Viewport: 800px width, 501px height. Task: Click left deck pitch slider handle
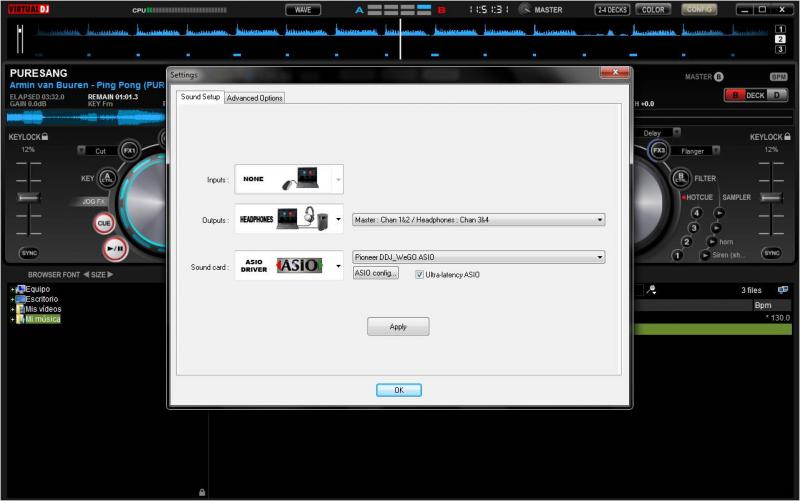pos(28,197)
